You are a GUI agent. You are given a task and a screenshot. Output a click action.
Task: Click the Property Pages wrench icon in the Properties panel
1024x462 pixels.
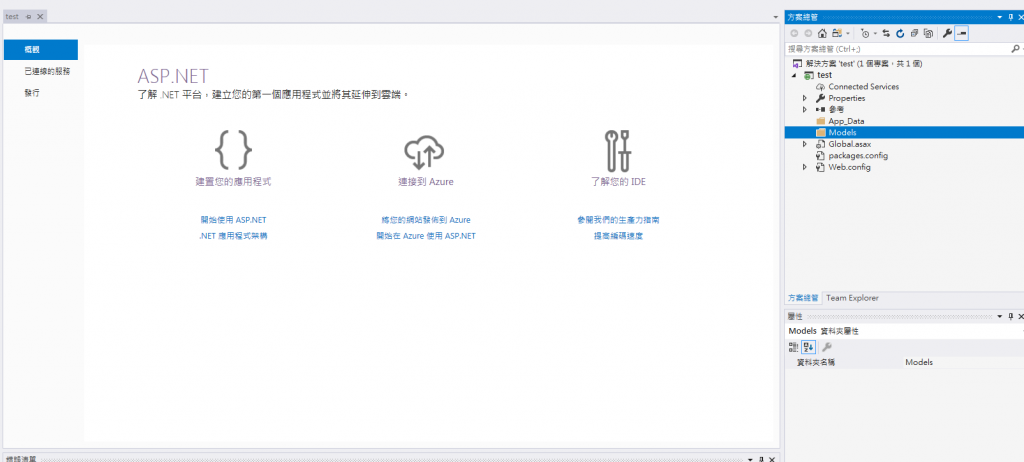point(826,347)
